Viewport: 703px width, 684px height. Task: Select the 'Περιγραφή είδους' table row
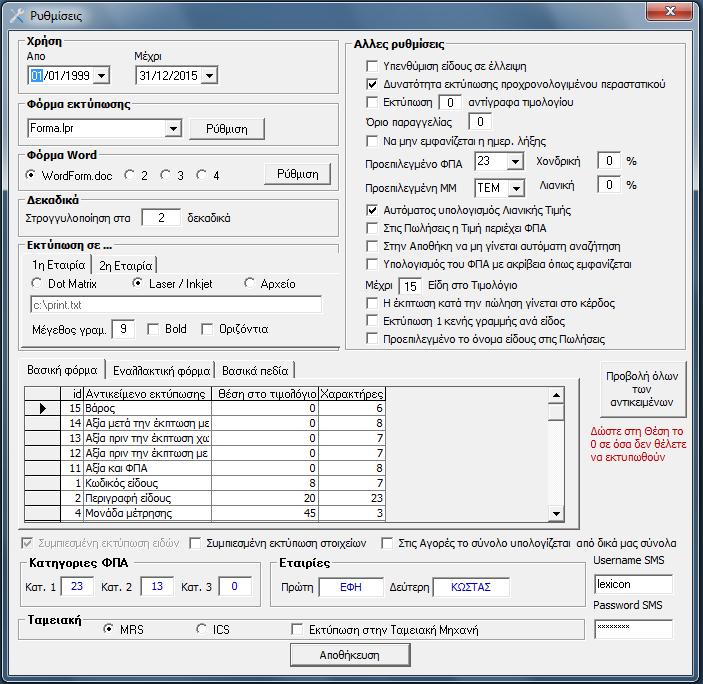coord(204,498)
